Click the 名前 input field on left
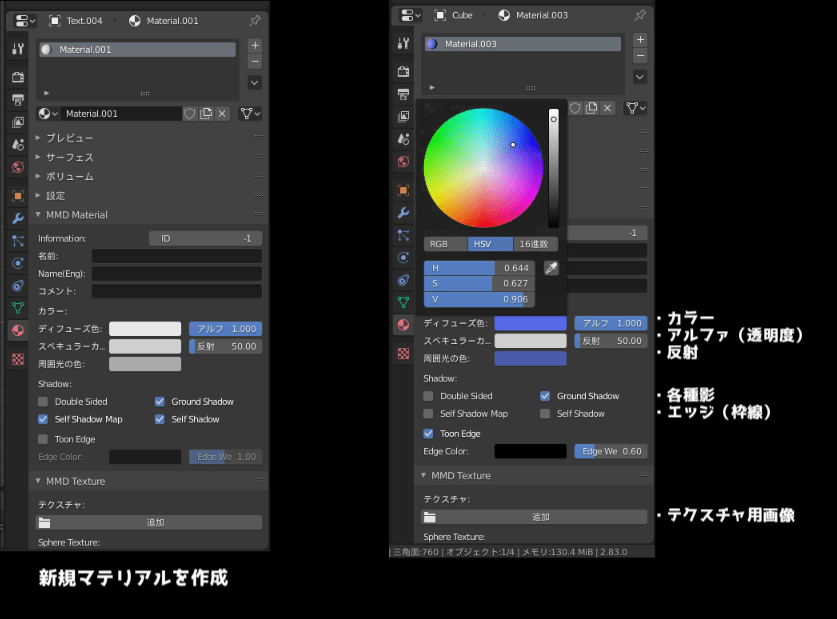 pos(177,256)
